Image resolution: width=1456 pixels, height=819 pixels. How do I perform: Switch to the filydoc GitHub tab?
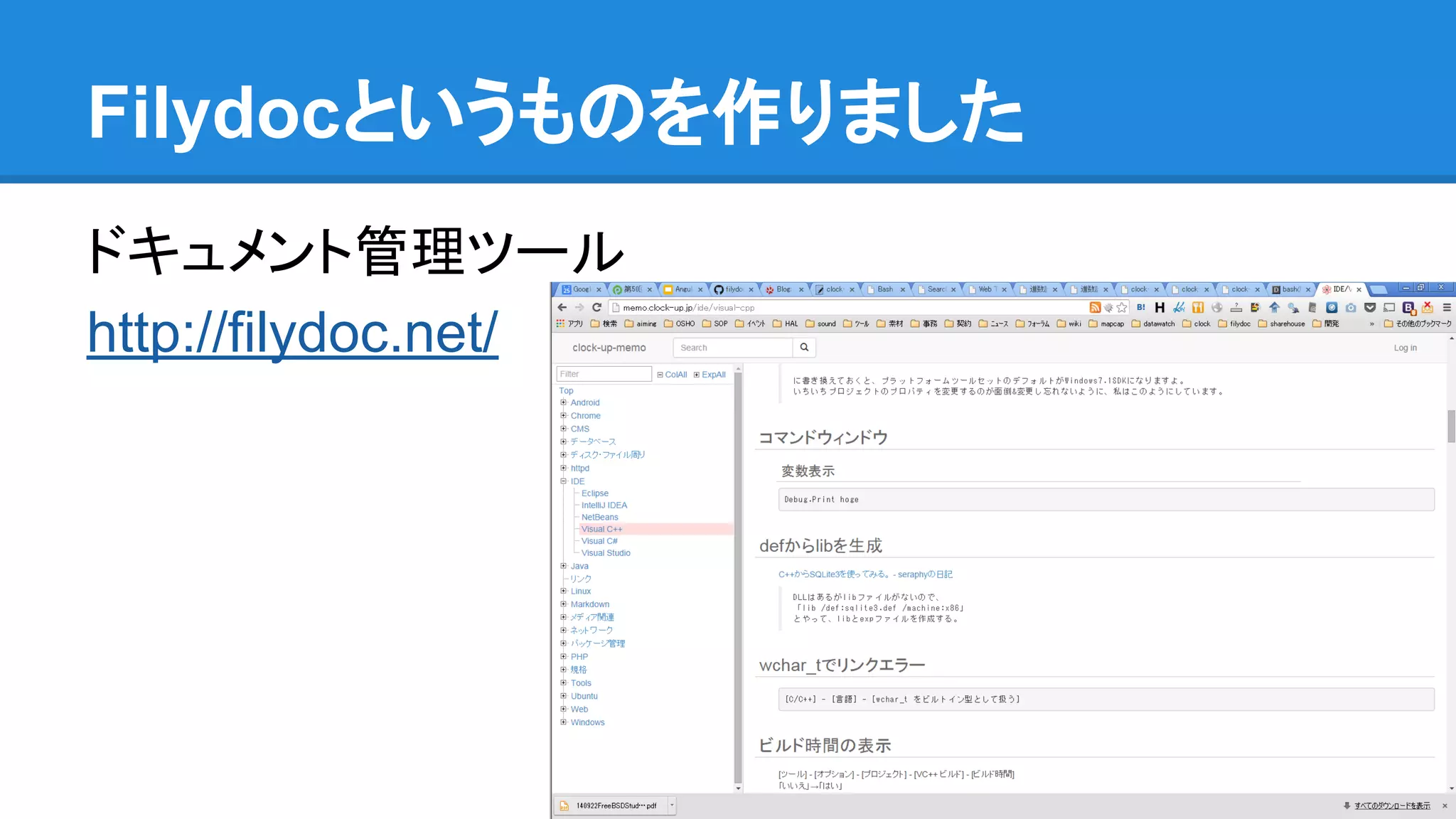(x=732, y=289)
